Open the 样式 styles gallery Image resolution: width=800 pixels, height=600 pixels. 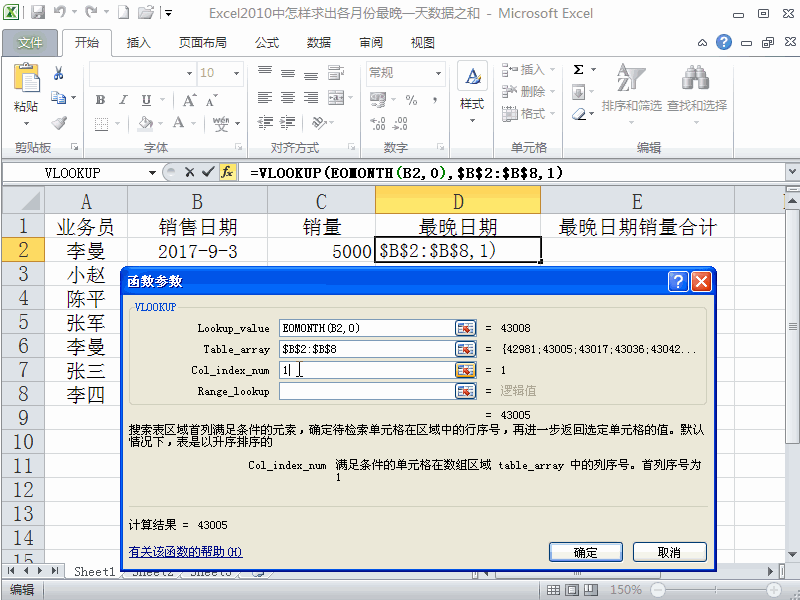(x=472, y=93)
